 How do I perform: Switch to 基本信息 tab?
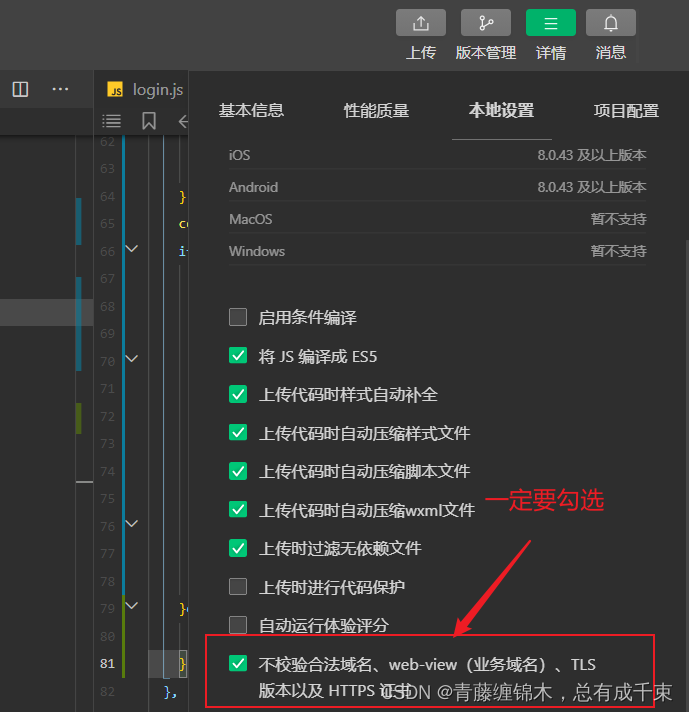point(251,111)
